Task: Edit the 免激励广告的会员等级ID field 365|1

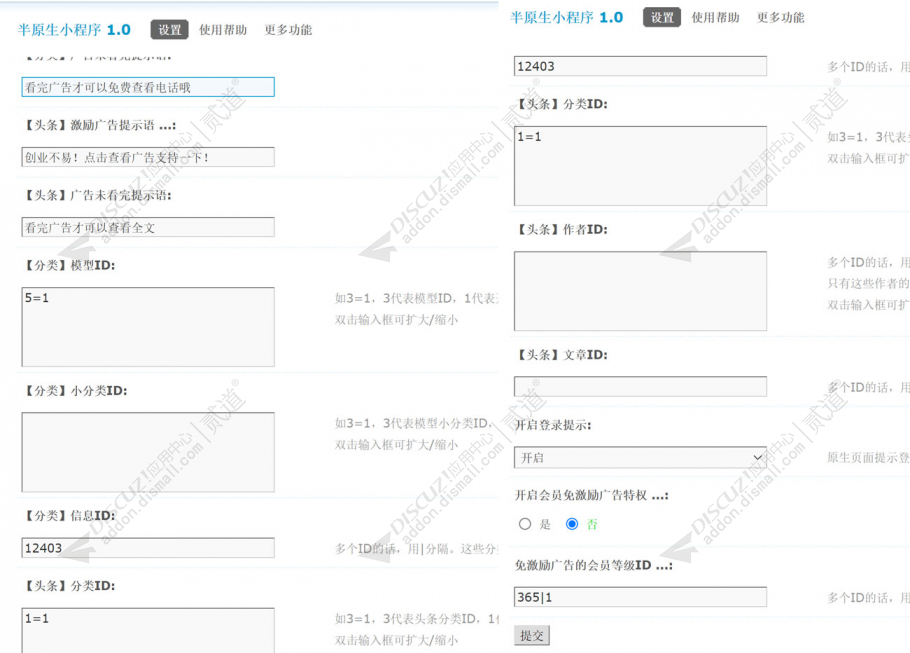Action: pos(640,597)
